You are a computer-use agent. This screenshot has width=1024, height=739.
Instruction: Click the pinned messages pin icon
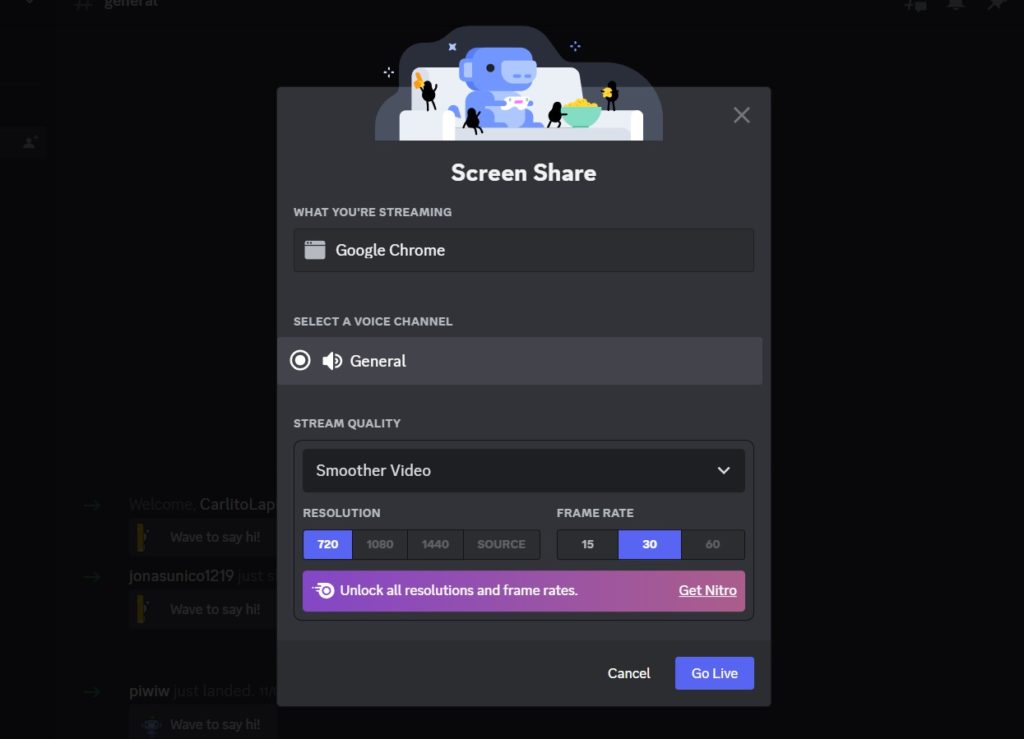[996, 5]
